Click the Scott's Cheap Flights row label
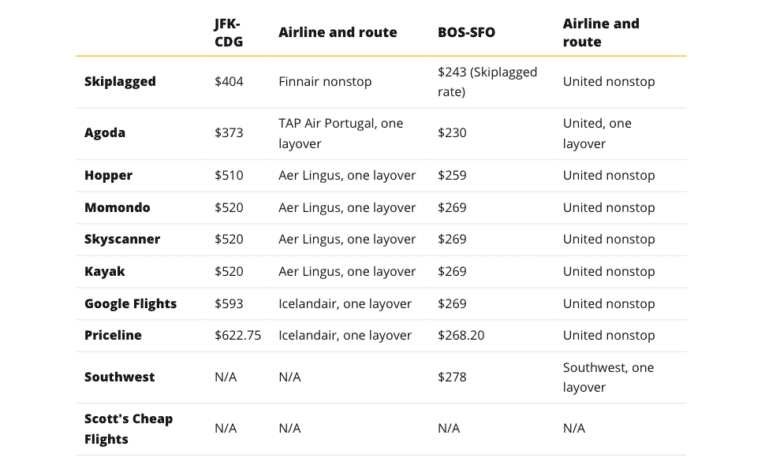This screenshot has width=780, height=476. [x=128, y=429]
